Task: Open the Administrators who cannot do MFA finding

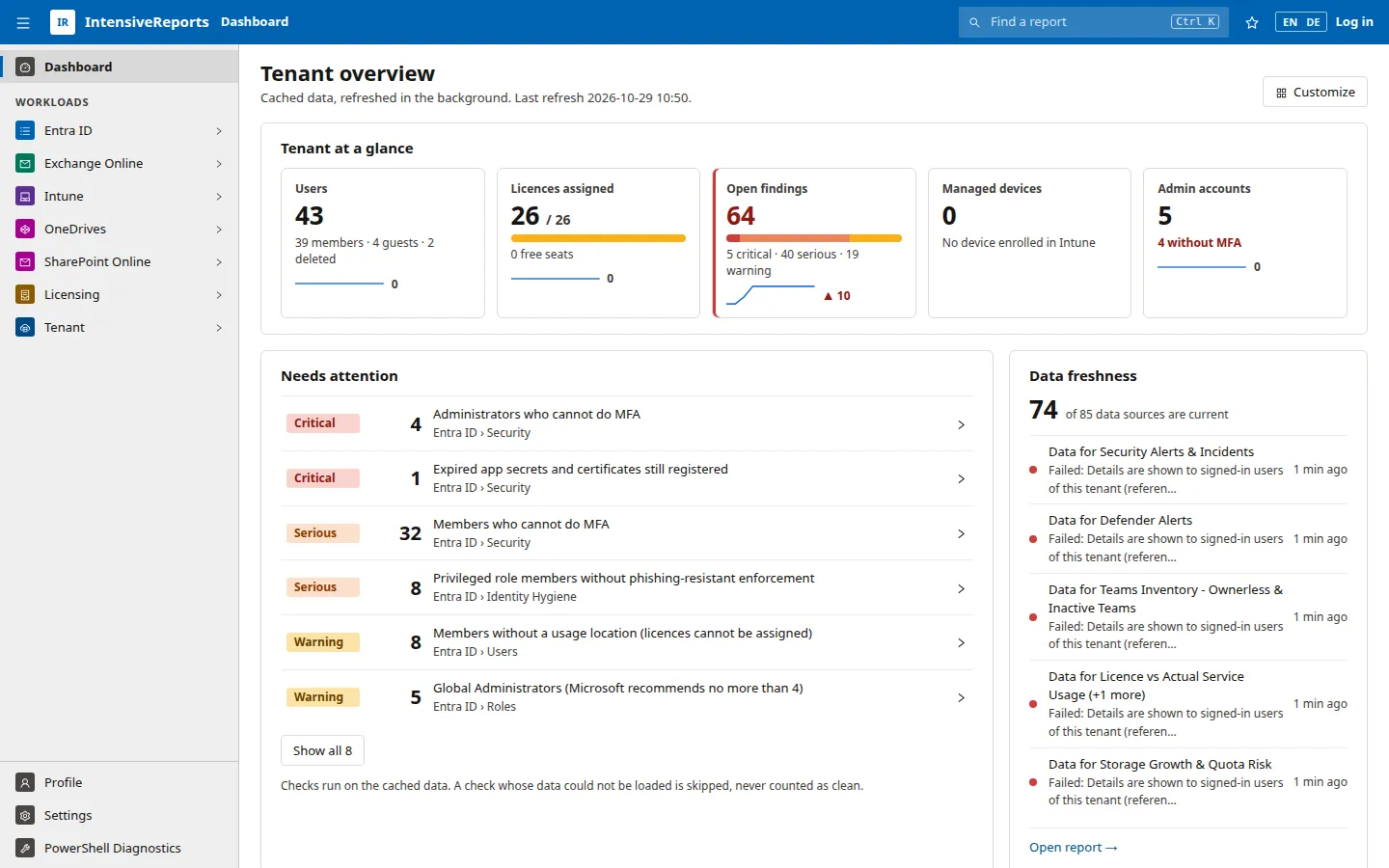Action: pos(627,423)
